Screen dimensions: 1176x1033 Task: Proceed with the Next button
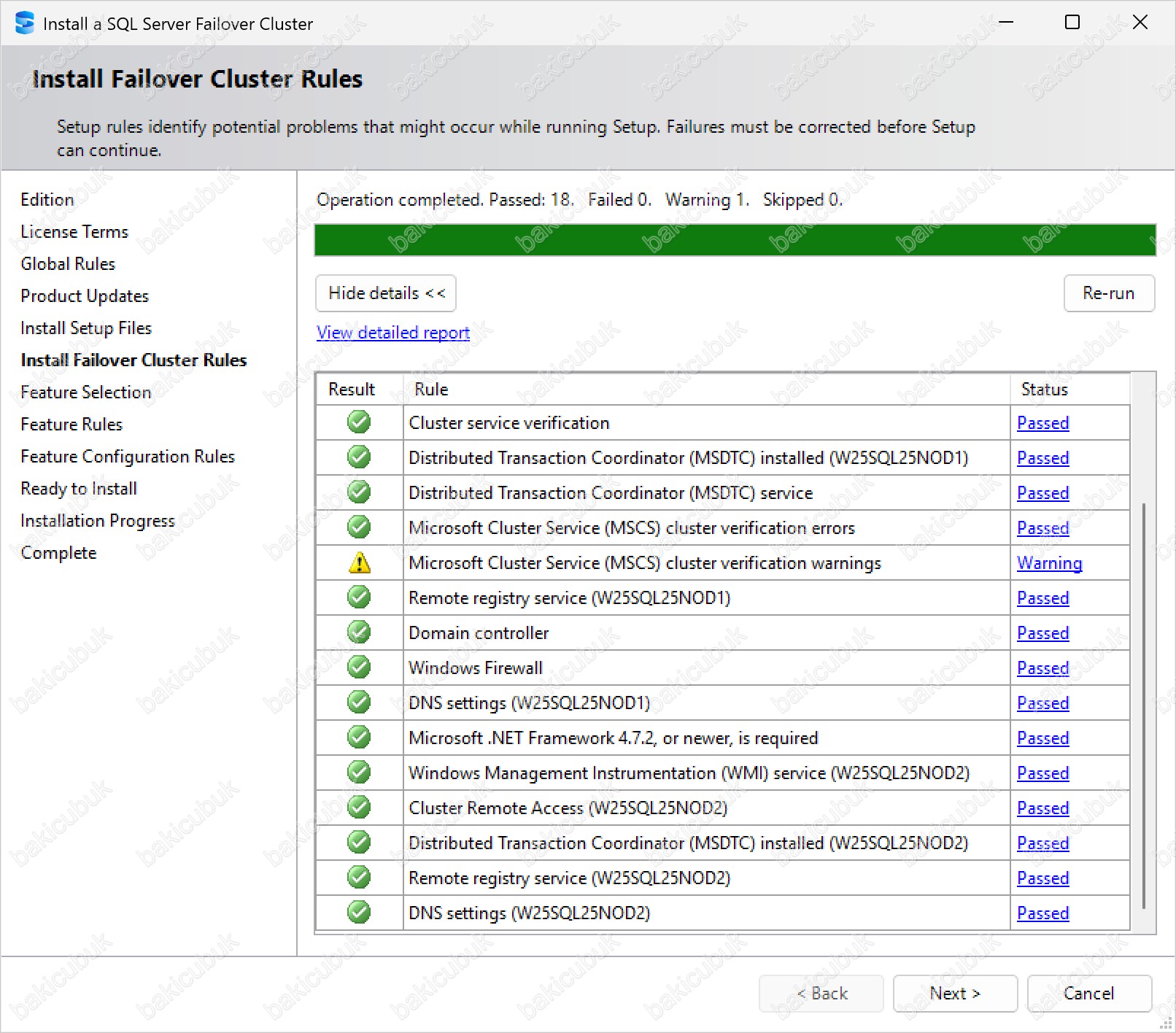[x=954, y=994]
